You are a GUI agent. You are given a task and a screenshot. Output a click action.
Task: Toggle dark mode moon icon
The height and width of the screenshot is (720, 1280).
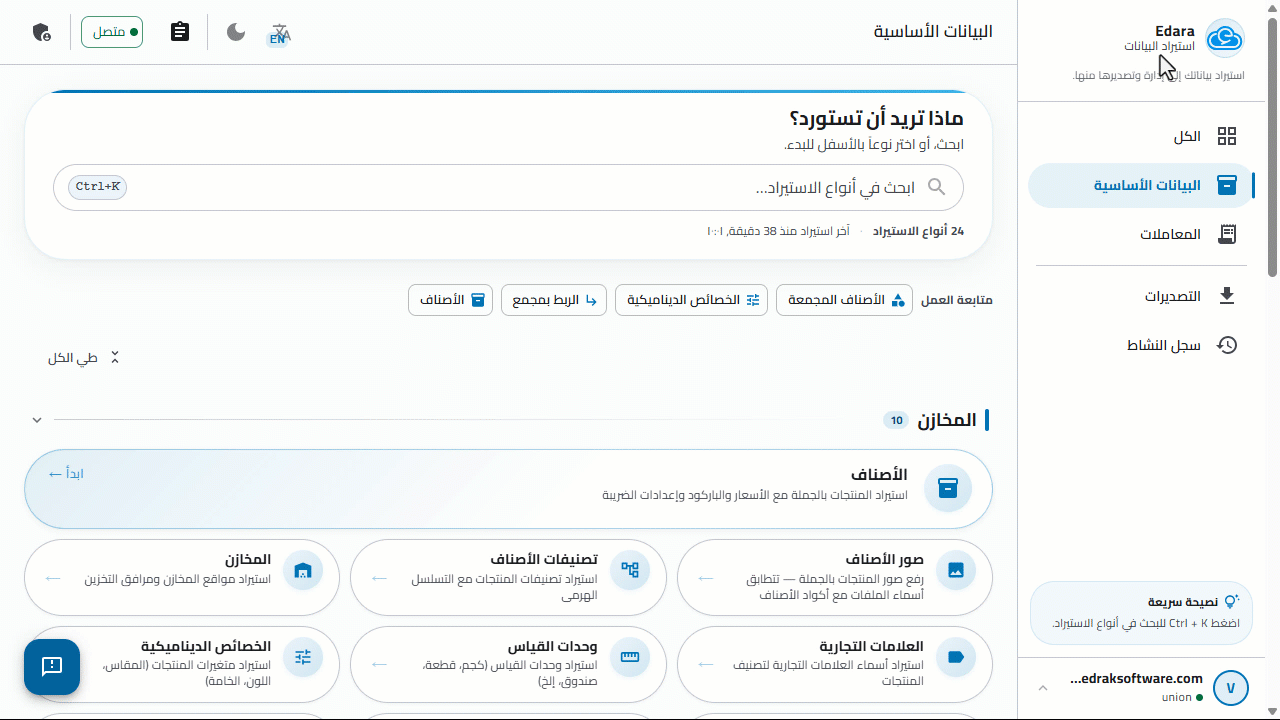(x=236, y=32)
